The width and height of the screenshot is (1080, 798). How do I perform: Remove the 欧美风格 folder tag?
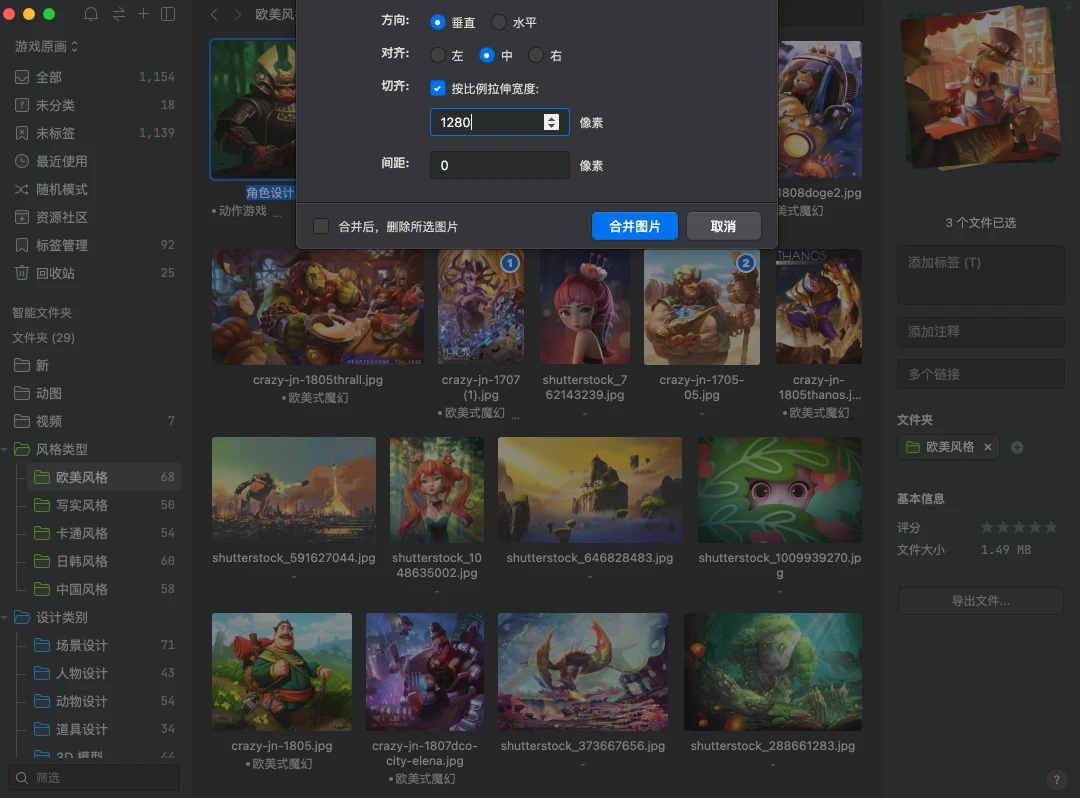988,447
